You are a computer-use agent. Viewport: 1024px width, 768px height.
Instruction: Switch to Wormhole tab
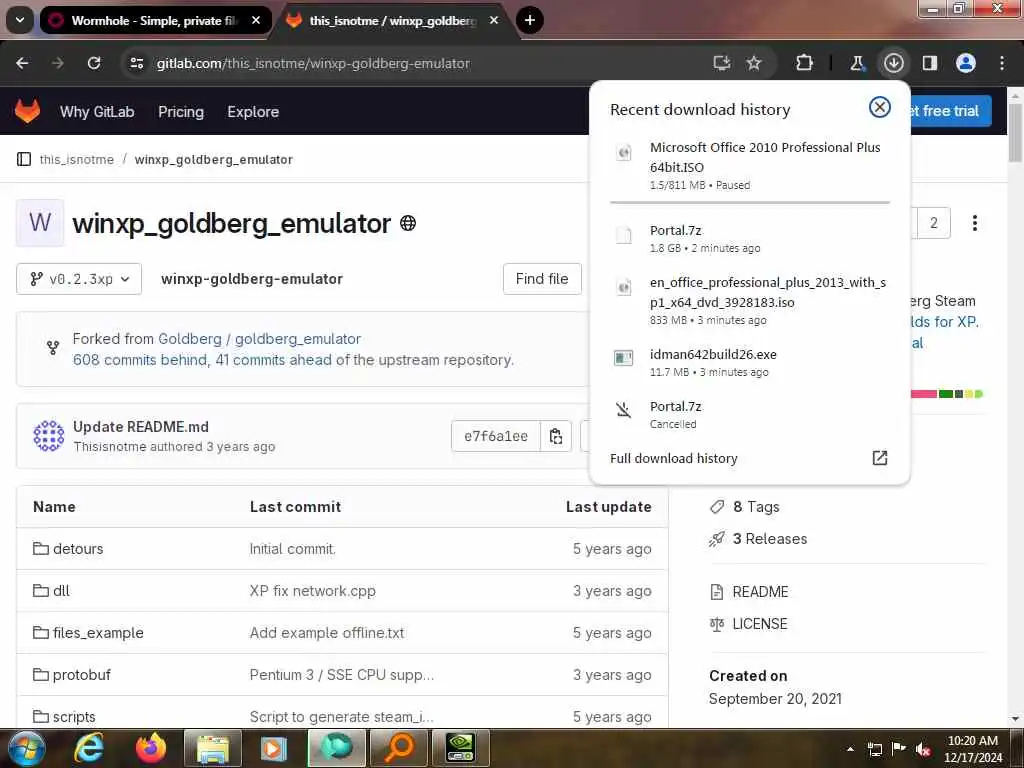point(153,20)
